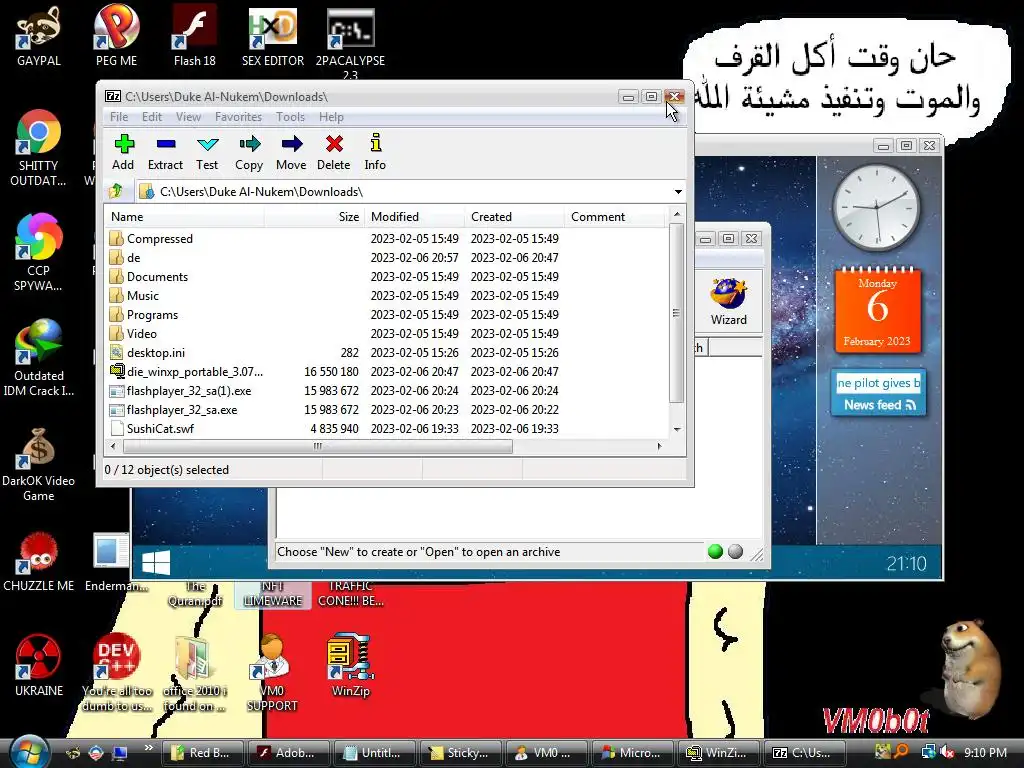The width and height of the screenshot is (1024, 768).
Task: Go up one folder level icon
Action: [116, 191]
